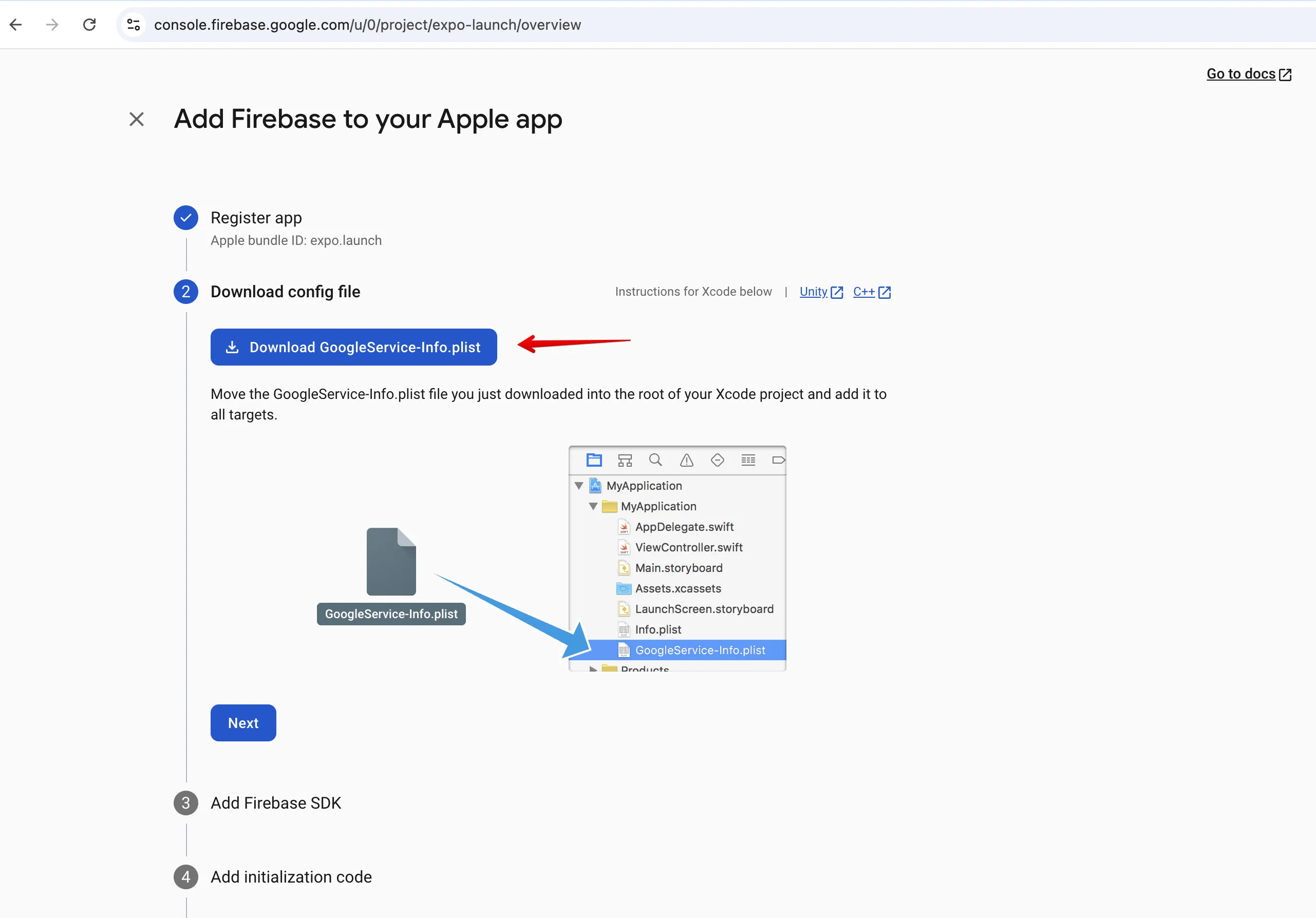Select the step 2 circle for Download config file
Image resolution: width=1316 pixels, height=918 pixels.
pyautogui.click(x=186, y=292)
